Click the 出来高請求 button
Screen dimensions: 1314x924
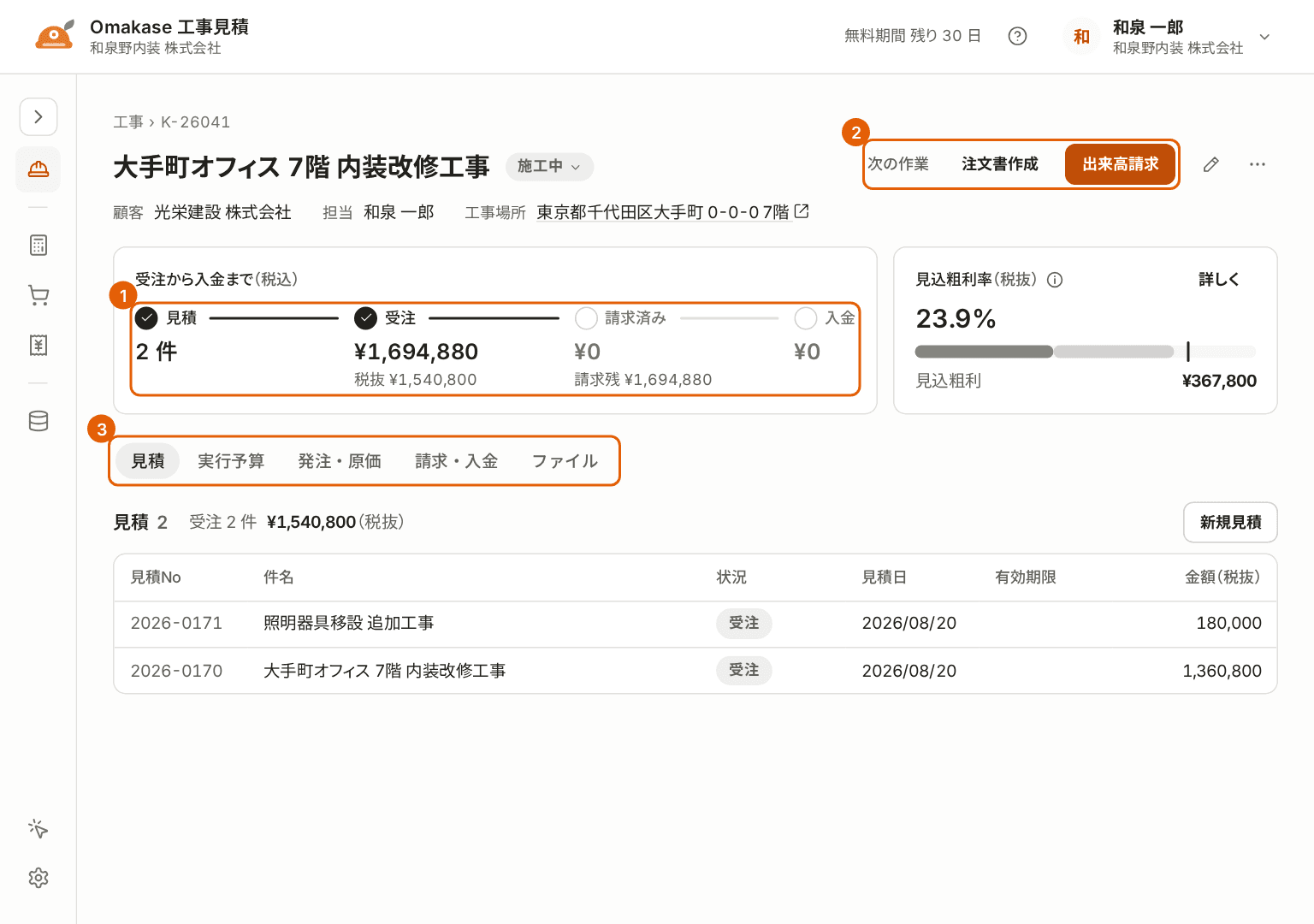click(1120, 164)
